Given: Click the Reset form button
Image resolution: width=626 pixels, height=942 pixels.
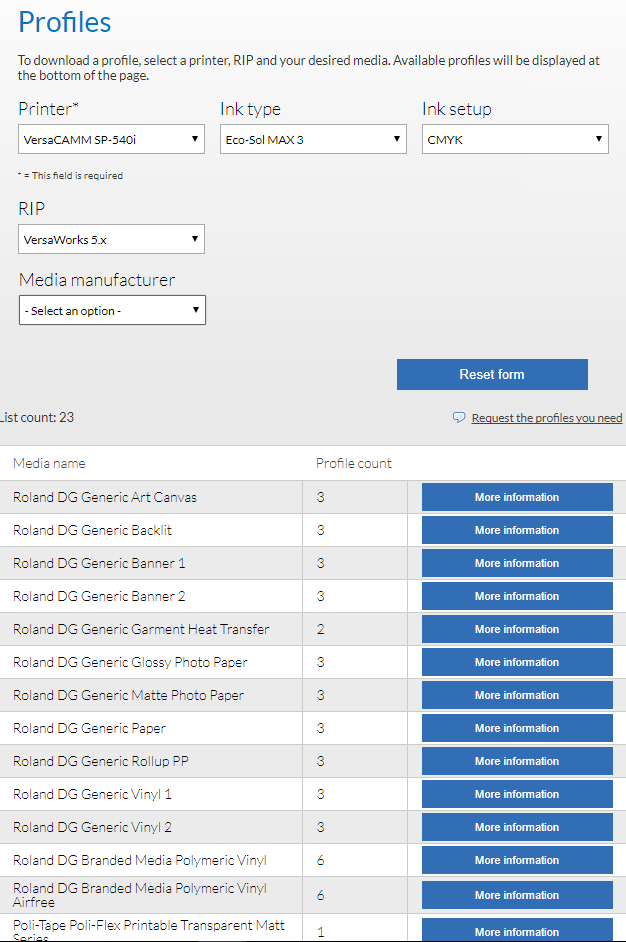Looking at the screenshot, I should pos(492,374).
